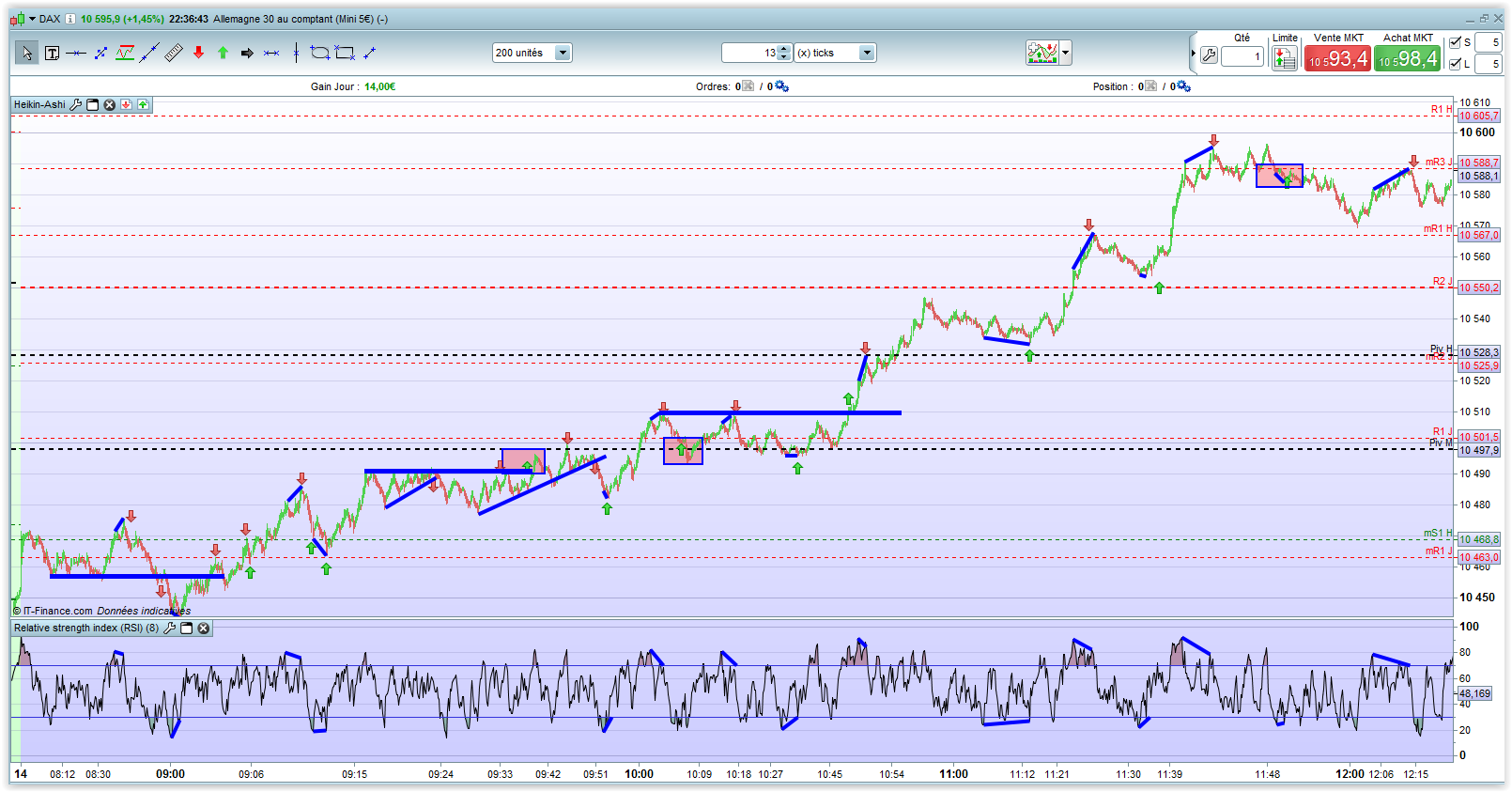Click the 10 468,8 mS1 H price label
This screenshot has height=792, width=1512.
click(1479, 540)
